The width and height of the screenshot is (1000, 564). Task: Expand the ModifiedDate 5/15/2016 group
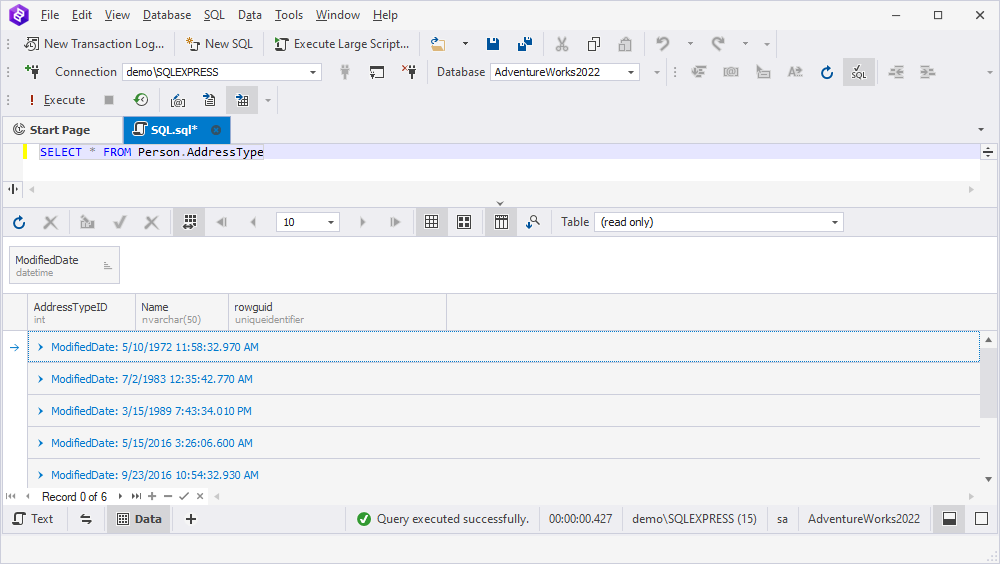pyautogui.click(x=41, y=443)
